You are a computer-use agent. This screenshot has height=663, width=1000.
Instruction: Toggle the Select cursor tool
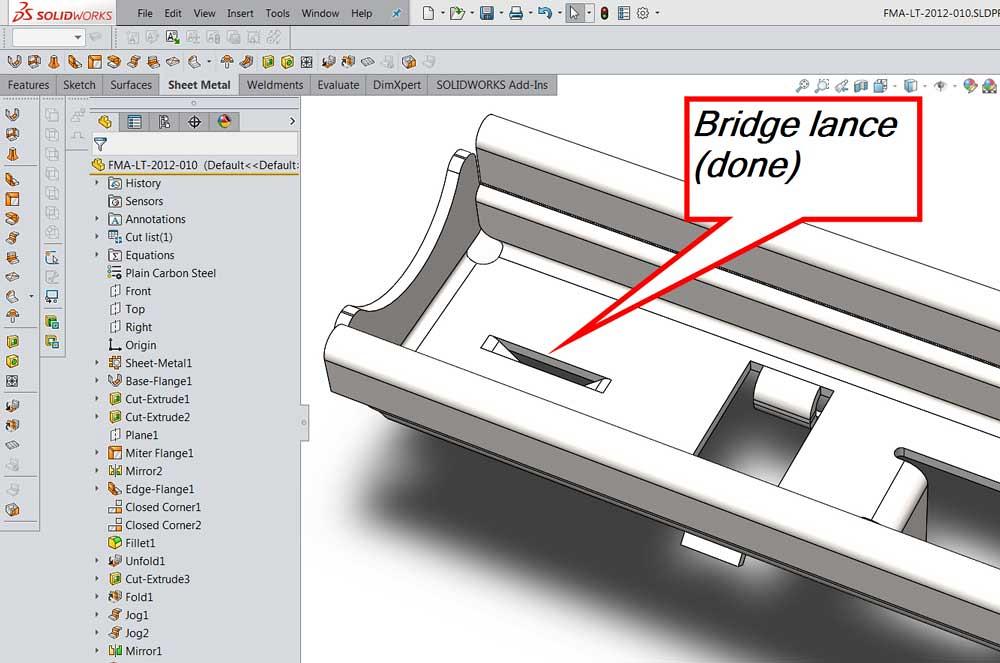point(574,14)
